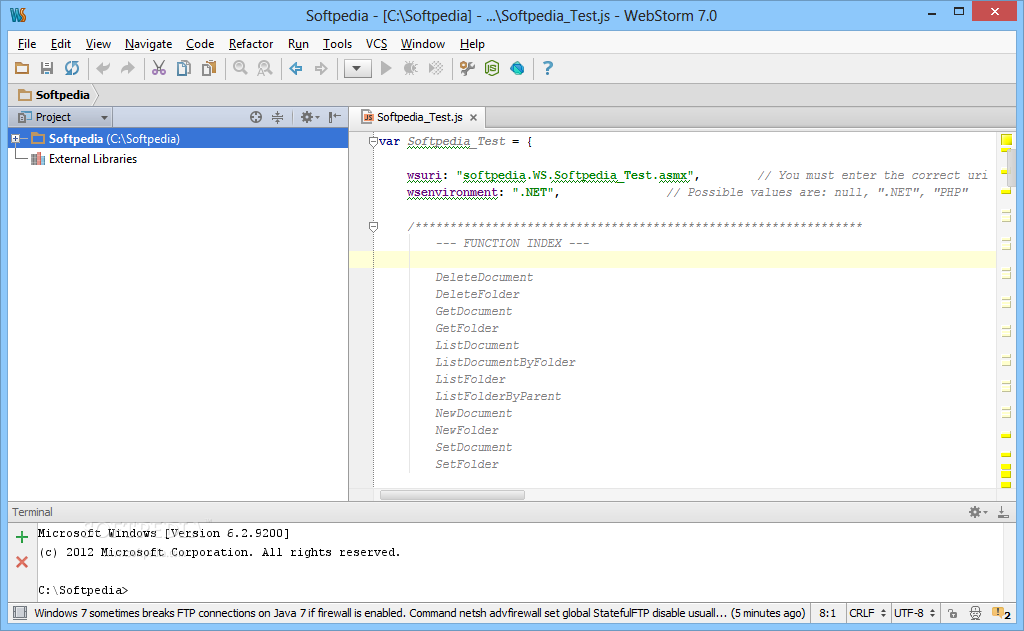Click the ListFolderByParent line in editor
This screenshot has width=1024, height=631.
(x=498, y=396)
